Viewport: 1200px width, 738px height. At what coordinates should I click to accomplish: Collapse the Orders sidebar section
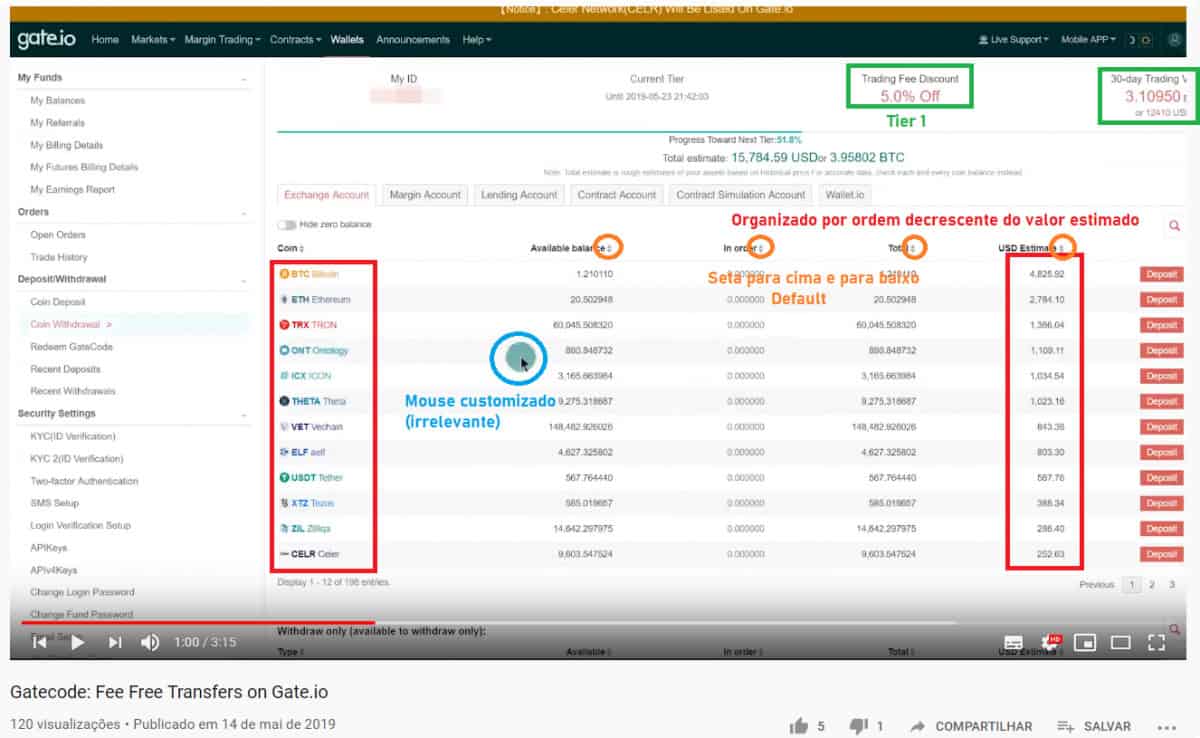point(244,212)
